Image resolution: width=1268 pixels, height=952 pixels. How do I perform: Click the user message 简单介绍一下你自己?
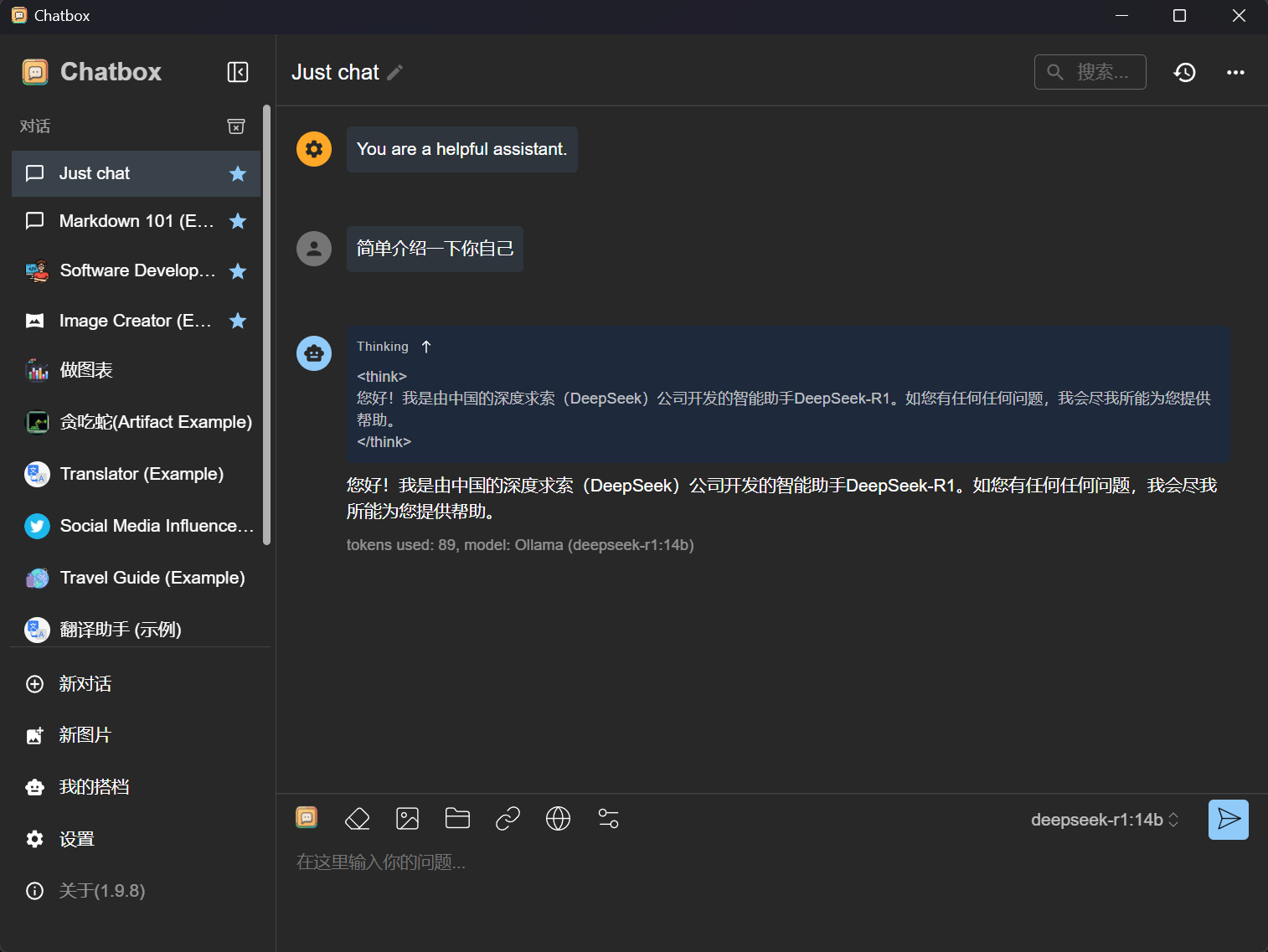click(x=435, y=249)
